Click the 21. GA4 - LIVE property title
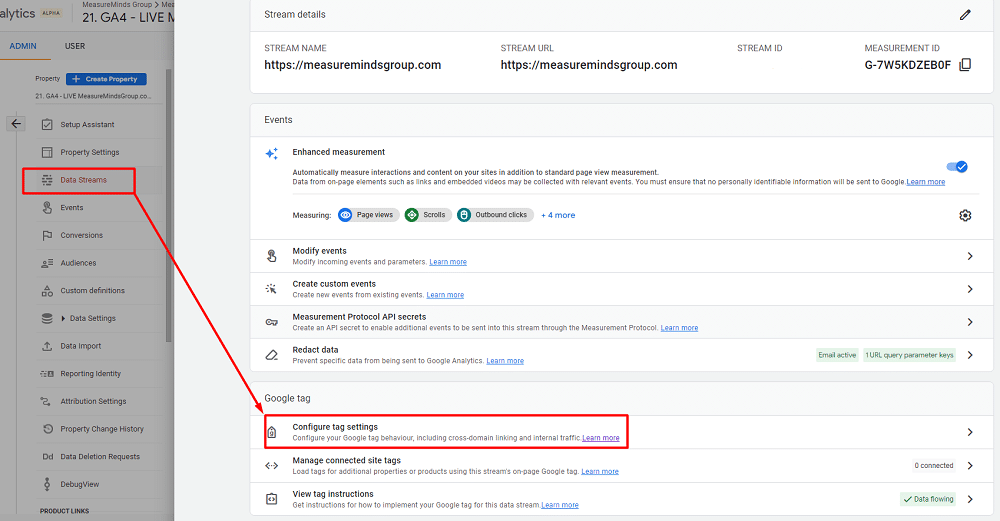 (128, 18)
